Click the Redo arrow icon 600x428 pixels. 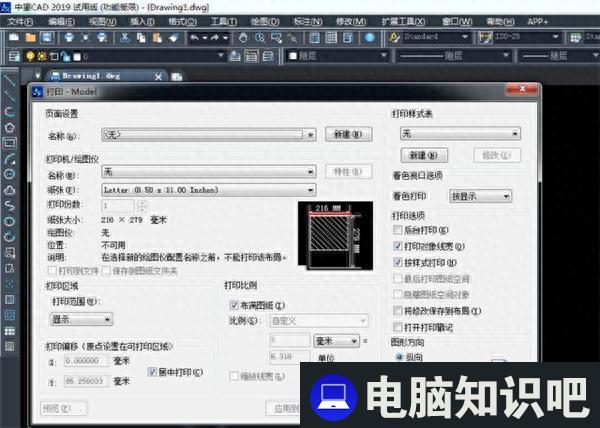coord(215,37)
